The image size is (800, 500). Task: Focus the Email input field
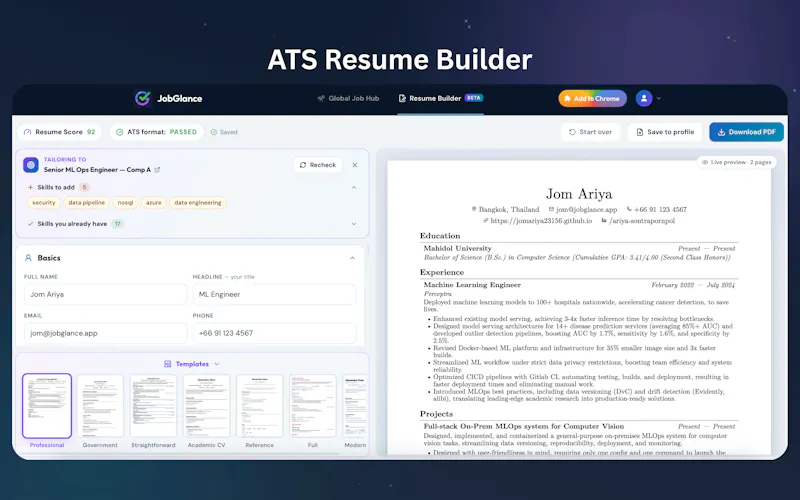pyautogui.click(x=106, y=333)
